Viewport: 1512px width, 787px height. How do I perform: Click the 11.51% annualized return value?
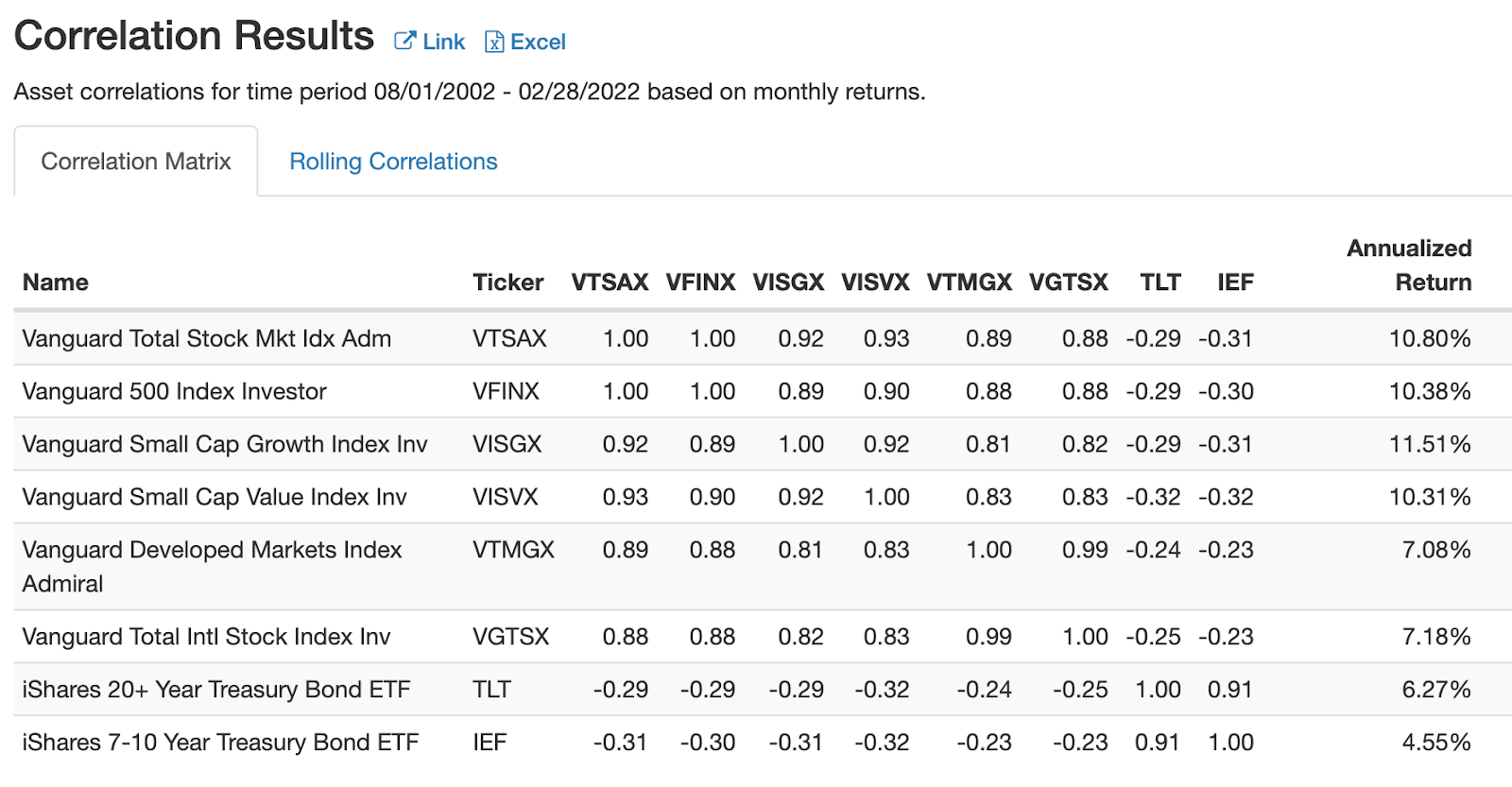(1429, 444)
